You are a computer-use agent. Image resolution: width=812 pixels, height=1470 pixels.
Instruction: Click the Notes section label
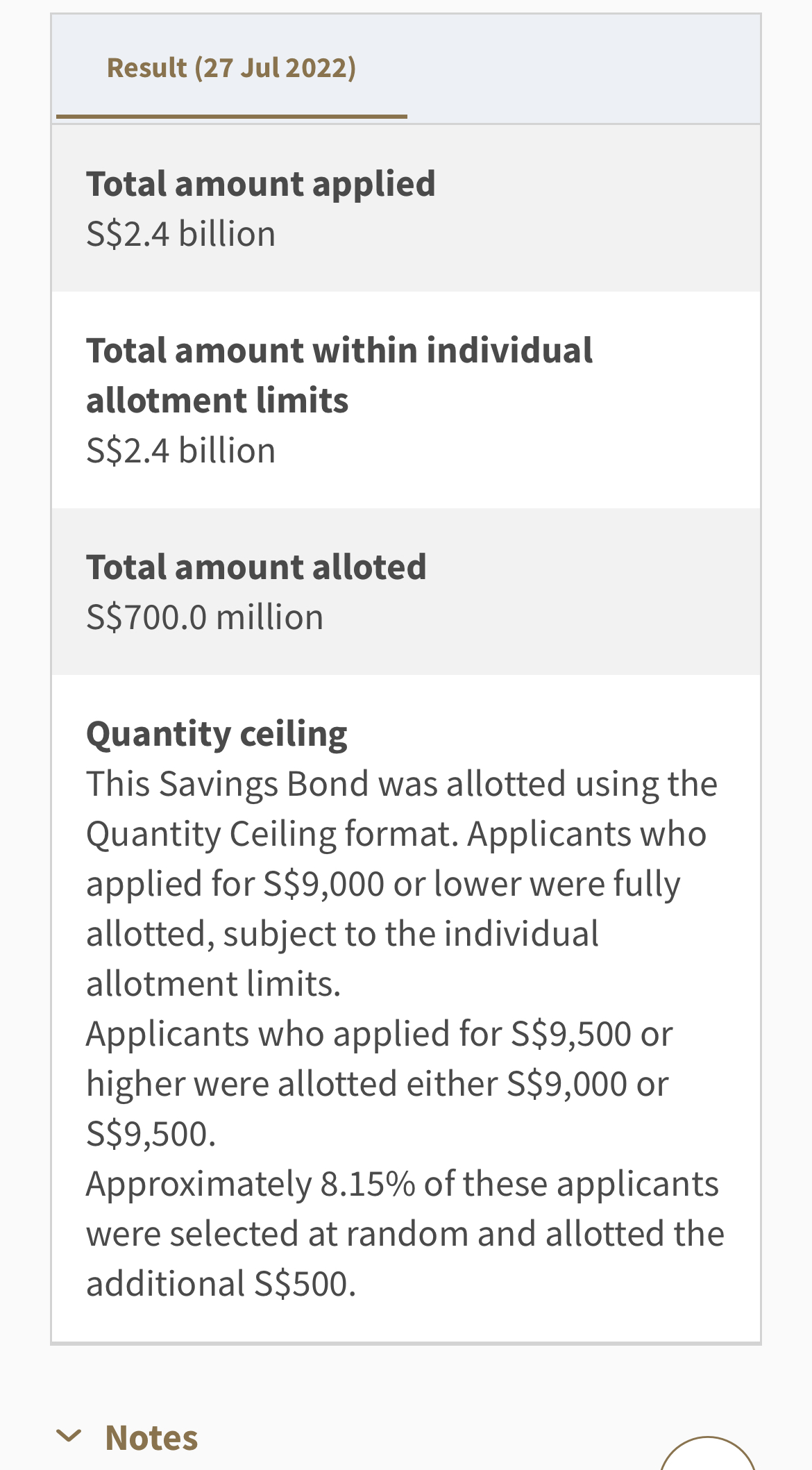[x=151, y=1437]
